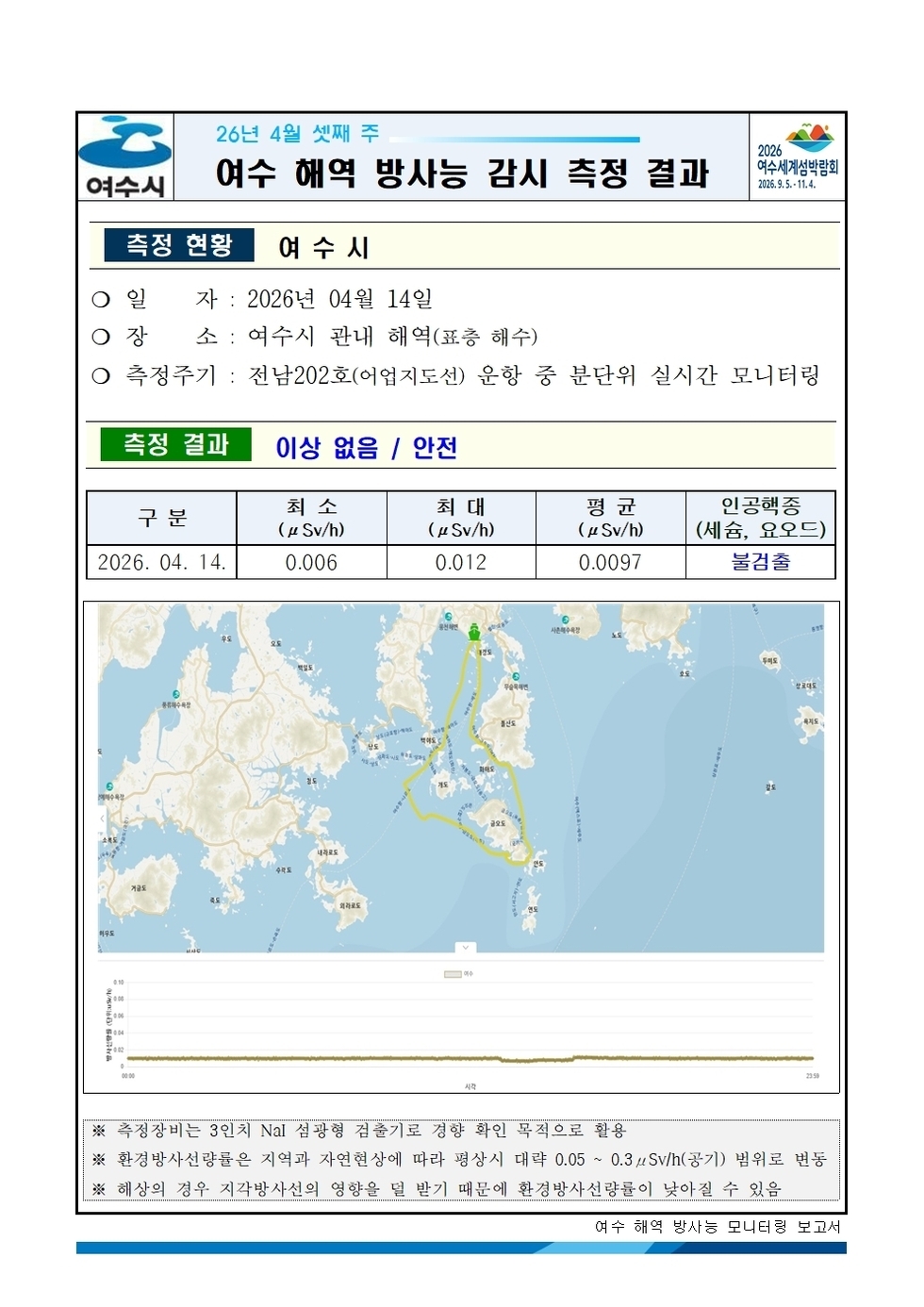
Task: Select the note about 해상의 경우 지각방사선
Action: pos(437,1188)
